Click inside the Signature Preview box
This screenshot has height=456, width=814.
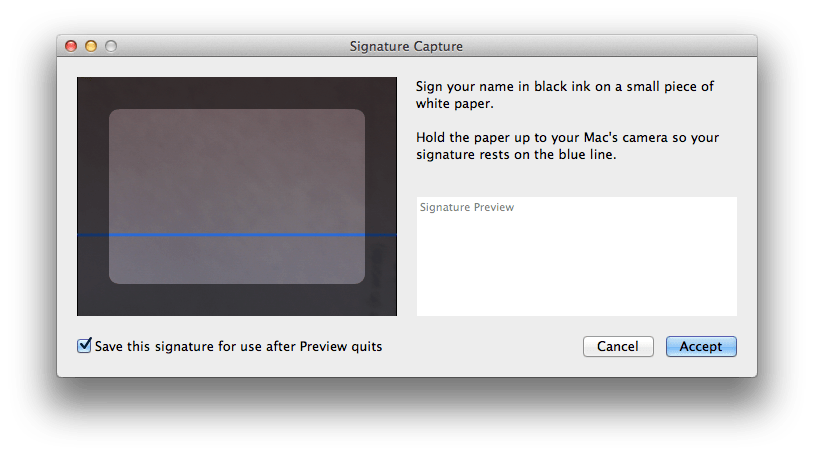click(x=576, y=265)
